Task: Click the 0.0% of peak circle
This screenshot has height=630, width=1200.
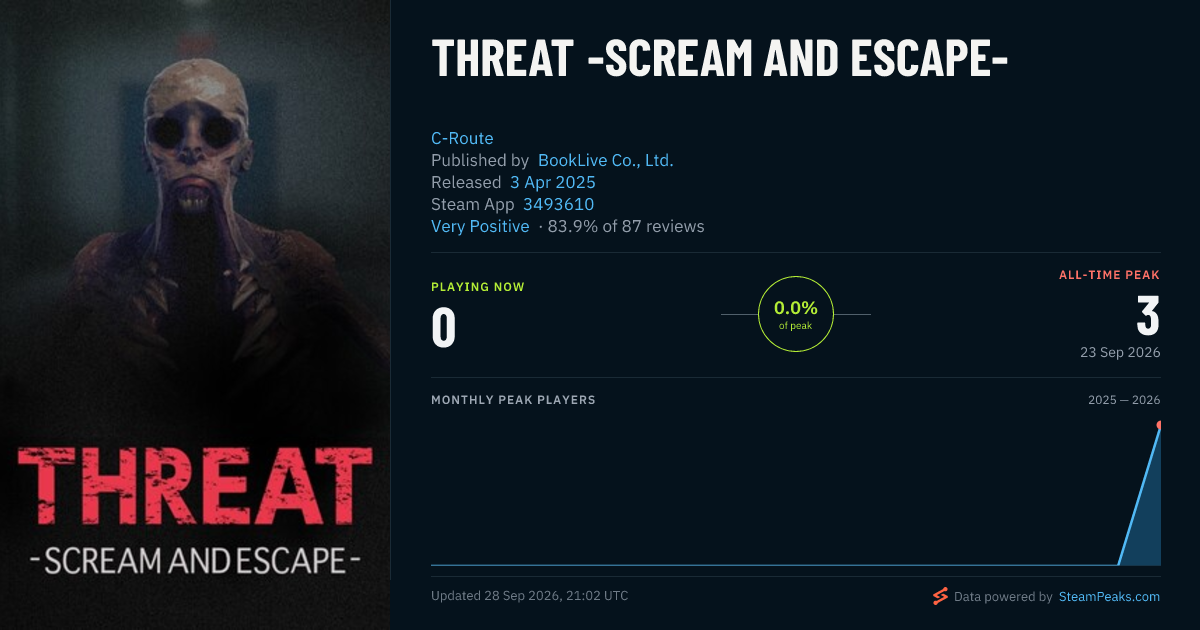Action: pyautogui.click(x=796, y=314)
